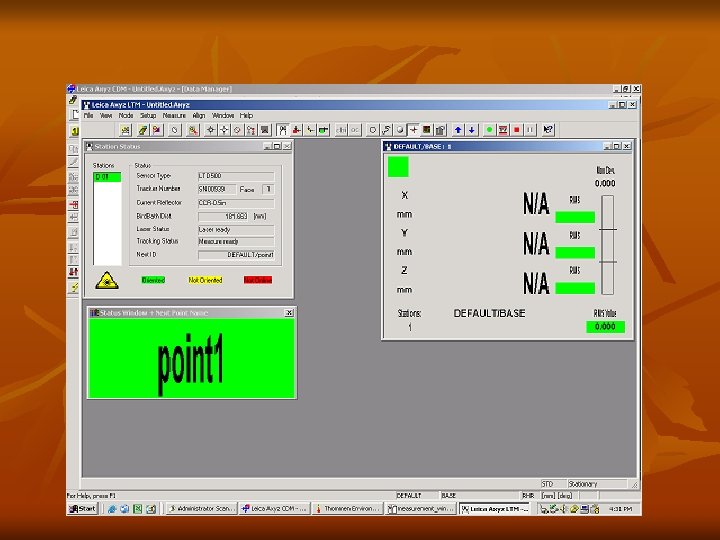Image resolution: width=720 pixels, height=540 pixels.
Task: Click the DEFAULT/BASE station label text
Action: [489, 314]
